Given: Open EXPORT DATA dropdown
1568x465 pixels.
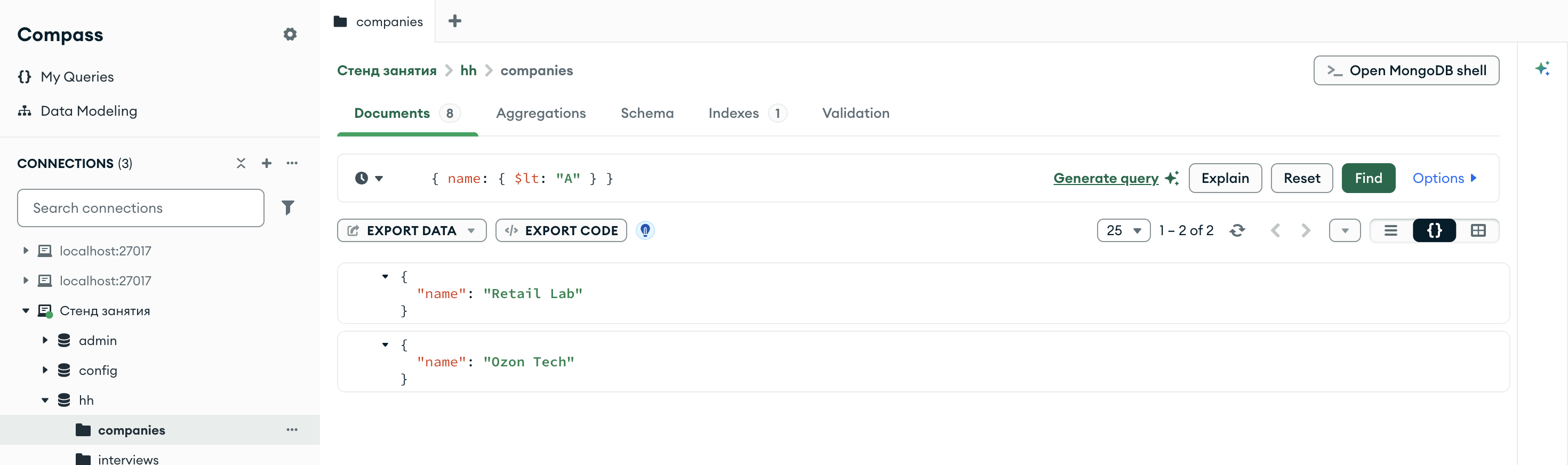Looking at the screenshot, I should click(412, 231).
